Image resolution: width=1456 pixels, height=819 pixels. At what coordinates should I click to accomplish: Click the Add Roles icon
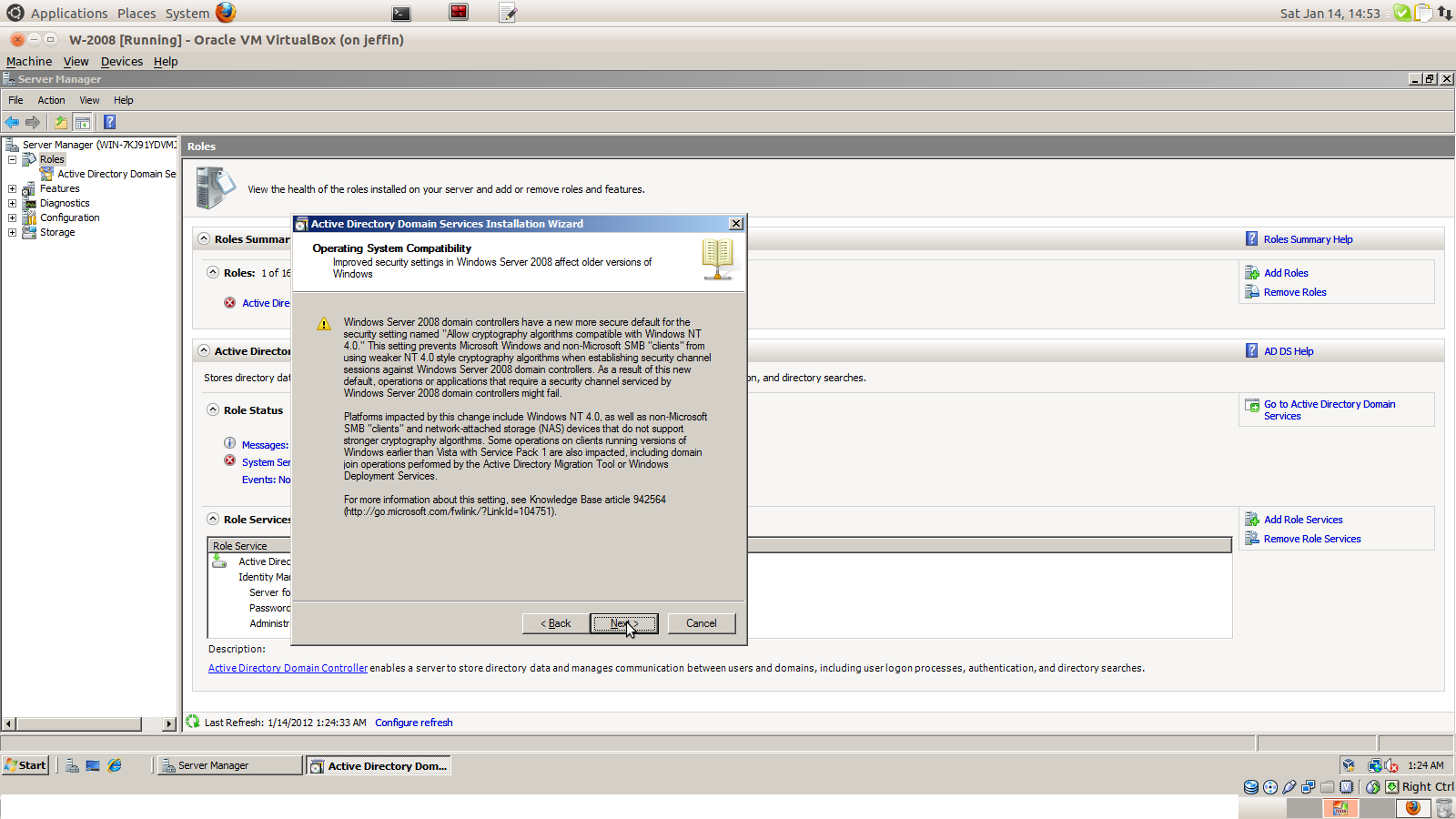[x=1252, y=273]
